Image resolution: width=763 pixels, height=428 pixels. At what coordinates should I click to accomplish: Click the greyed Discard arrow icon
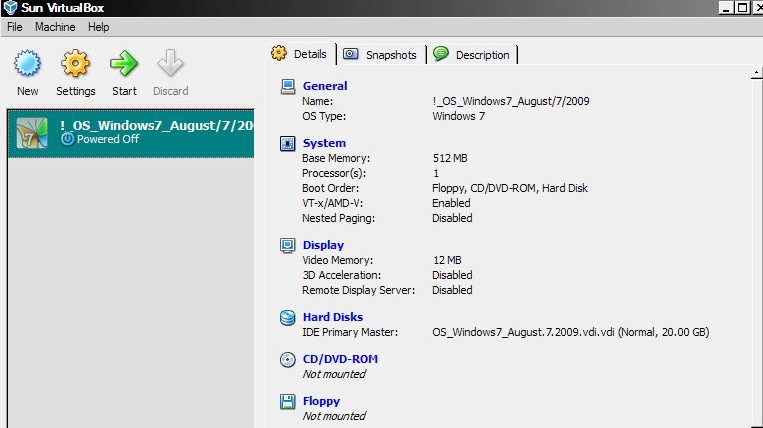pyautogui.click(x=170, y=63)
